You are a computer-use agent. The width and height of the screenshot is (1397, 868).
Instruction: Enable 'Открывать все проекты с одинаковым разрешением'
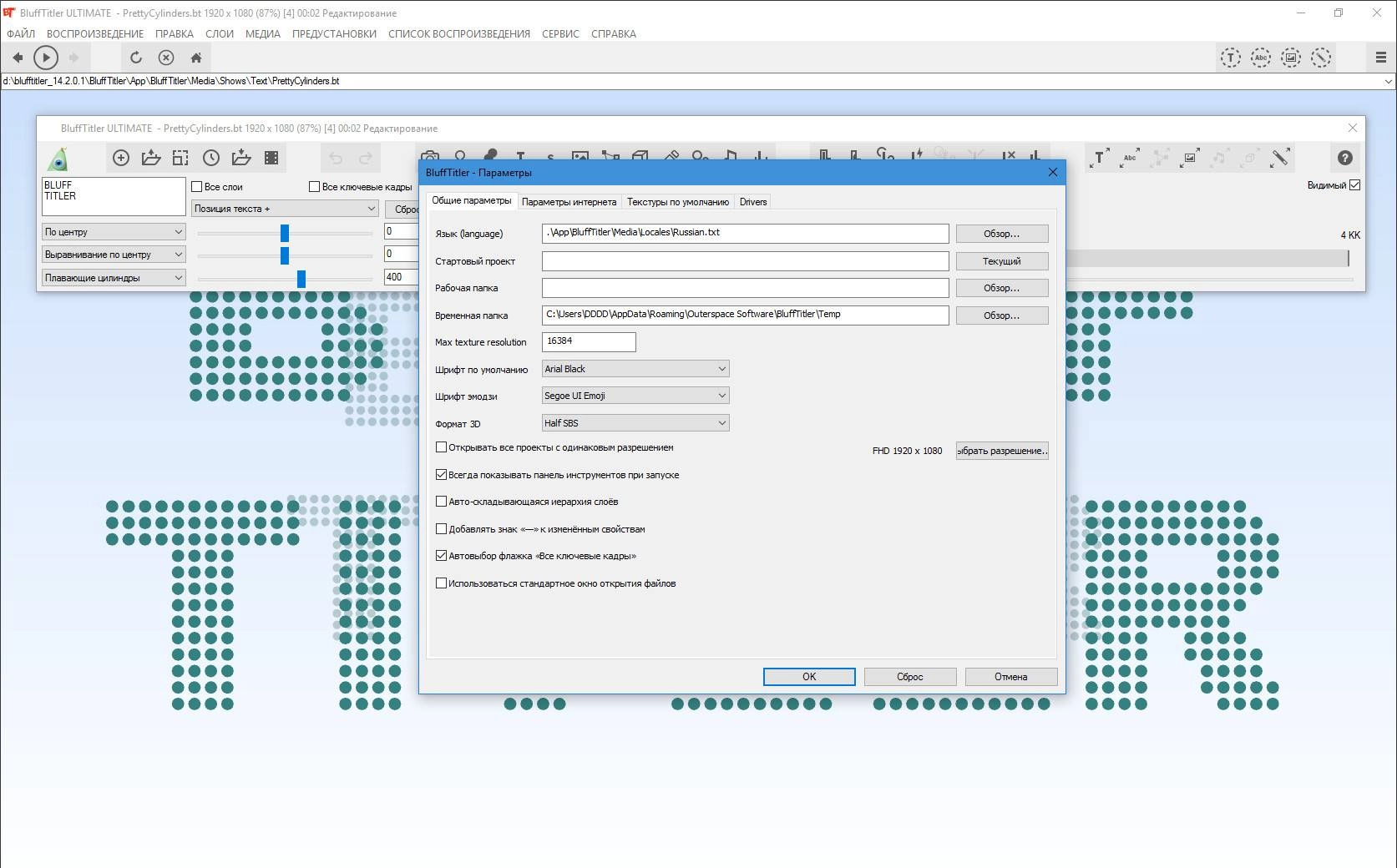tap(441, 447)
